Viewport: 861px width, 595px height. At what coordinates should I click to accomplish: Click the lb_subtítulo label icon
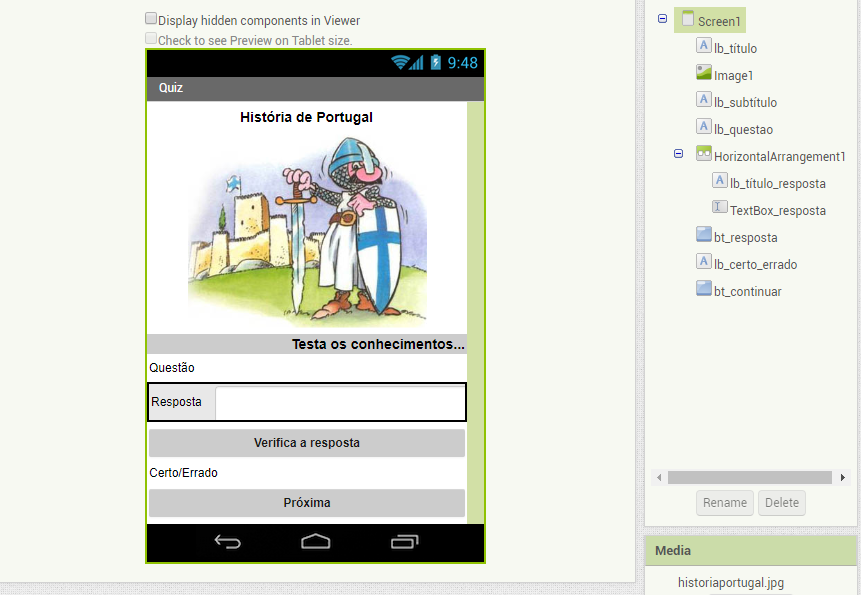coord(703,99)
